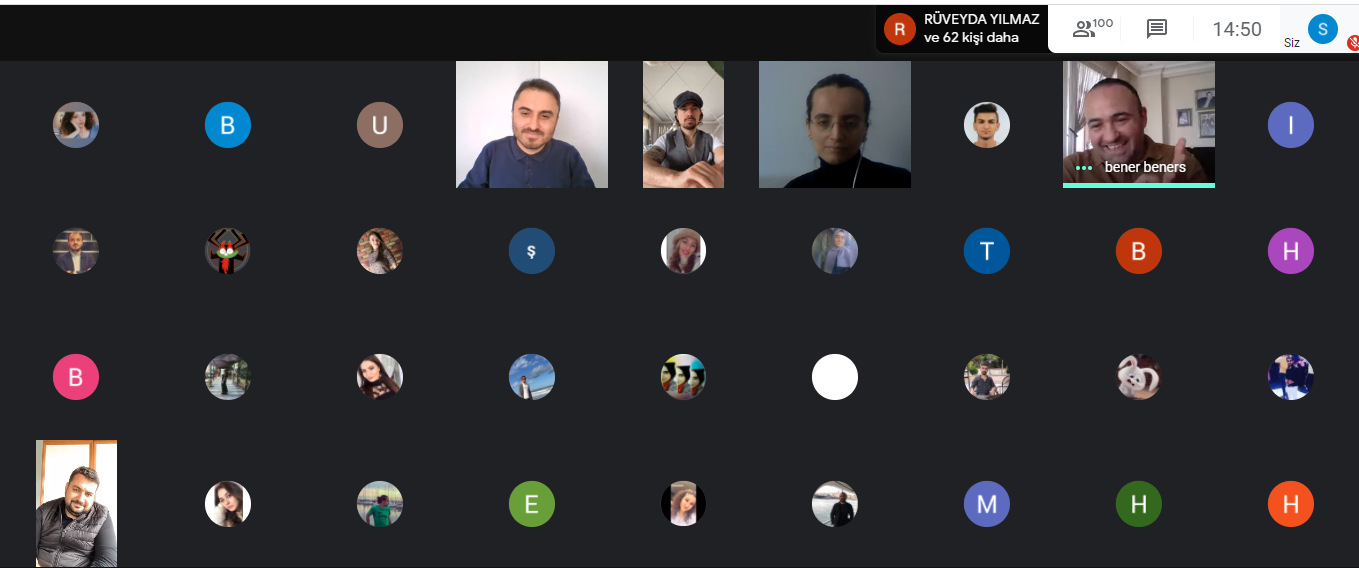Click the 14:50 clock display
The height and width of the screenshot is (568, 1359).
(1237, 29)
